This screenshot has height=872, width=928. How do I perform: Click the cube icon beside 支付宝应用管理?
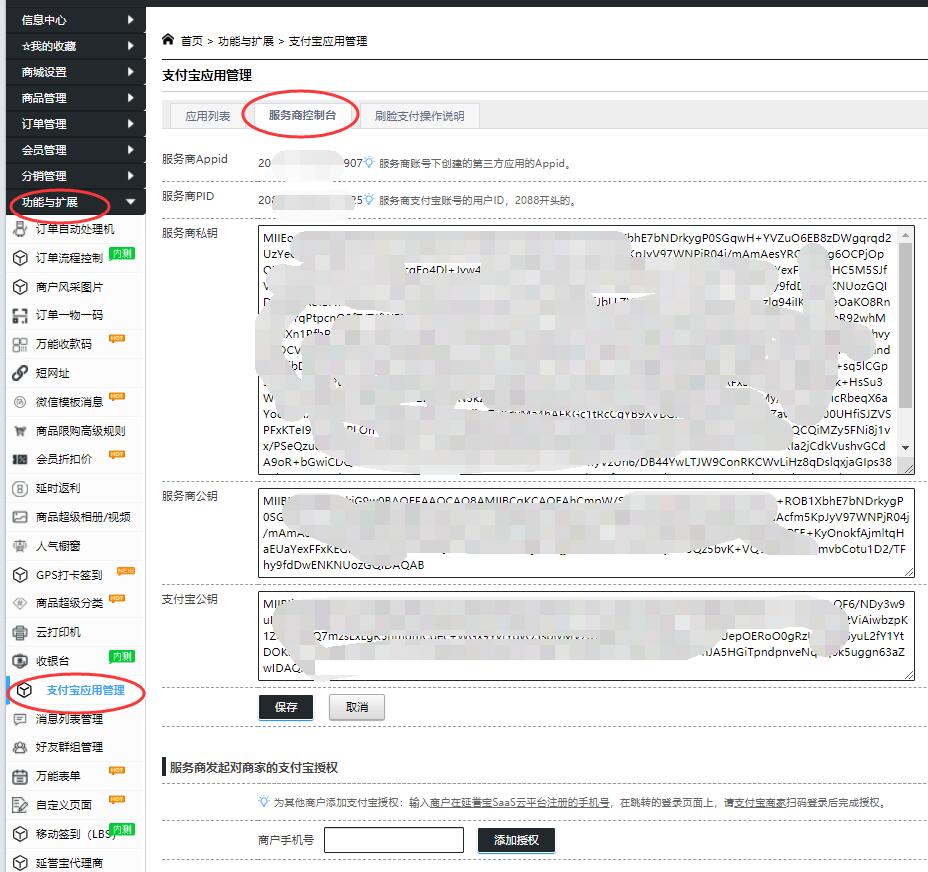point(24,690)
